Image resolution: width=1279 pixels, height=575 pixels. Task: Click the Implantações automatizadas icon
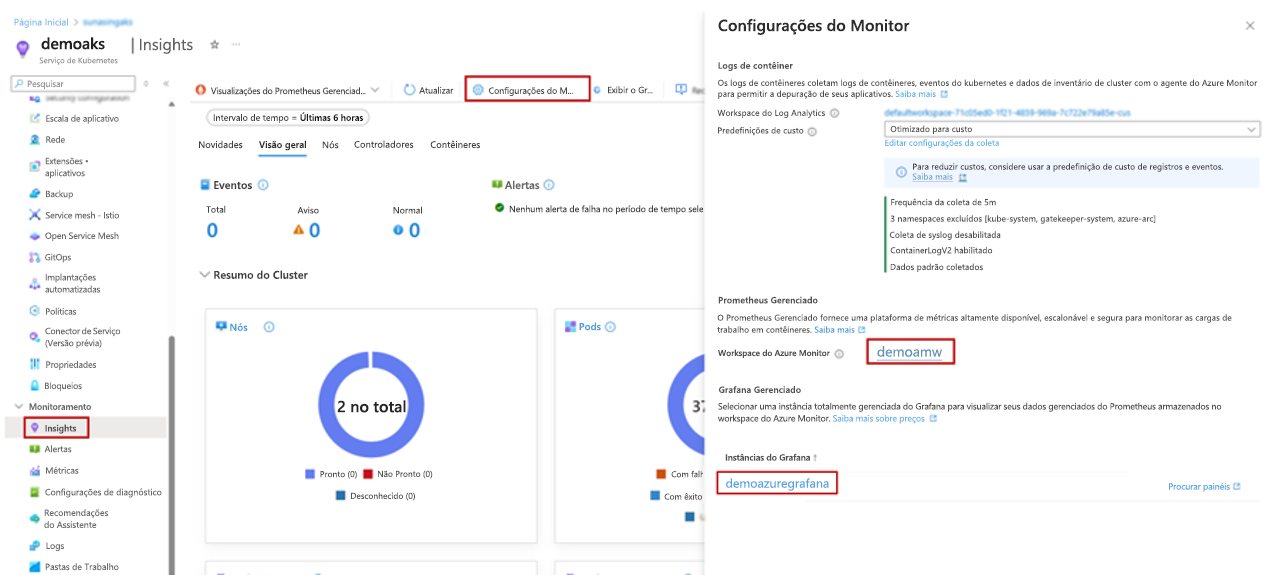pyautogui.click(x=35, y=283)
